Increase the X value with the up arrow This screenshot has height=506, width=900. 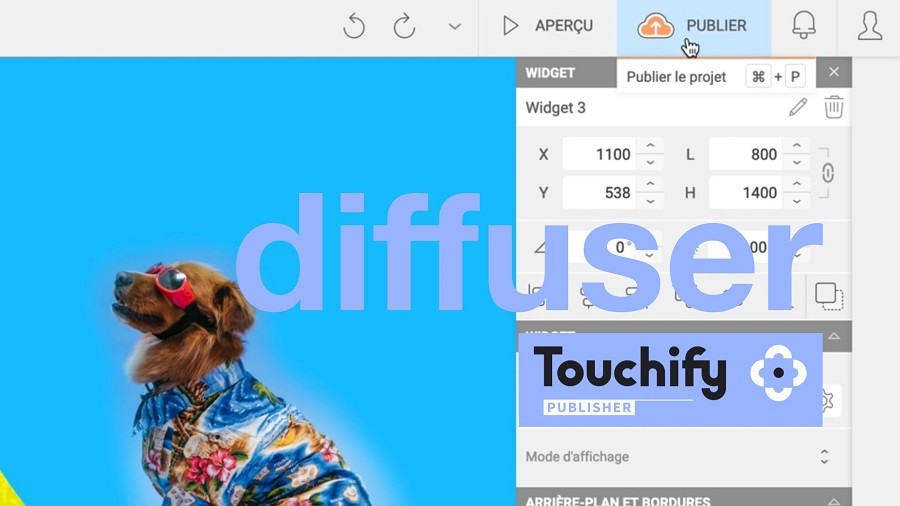650,146
